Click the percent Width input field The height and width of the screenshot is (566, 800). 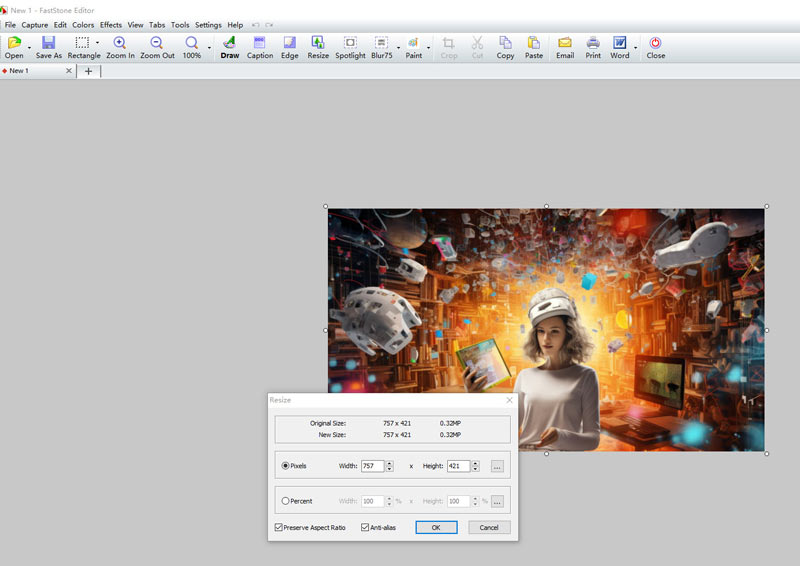(x=372, y=501)
